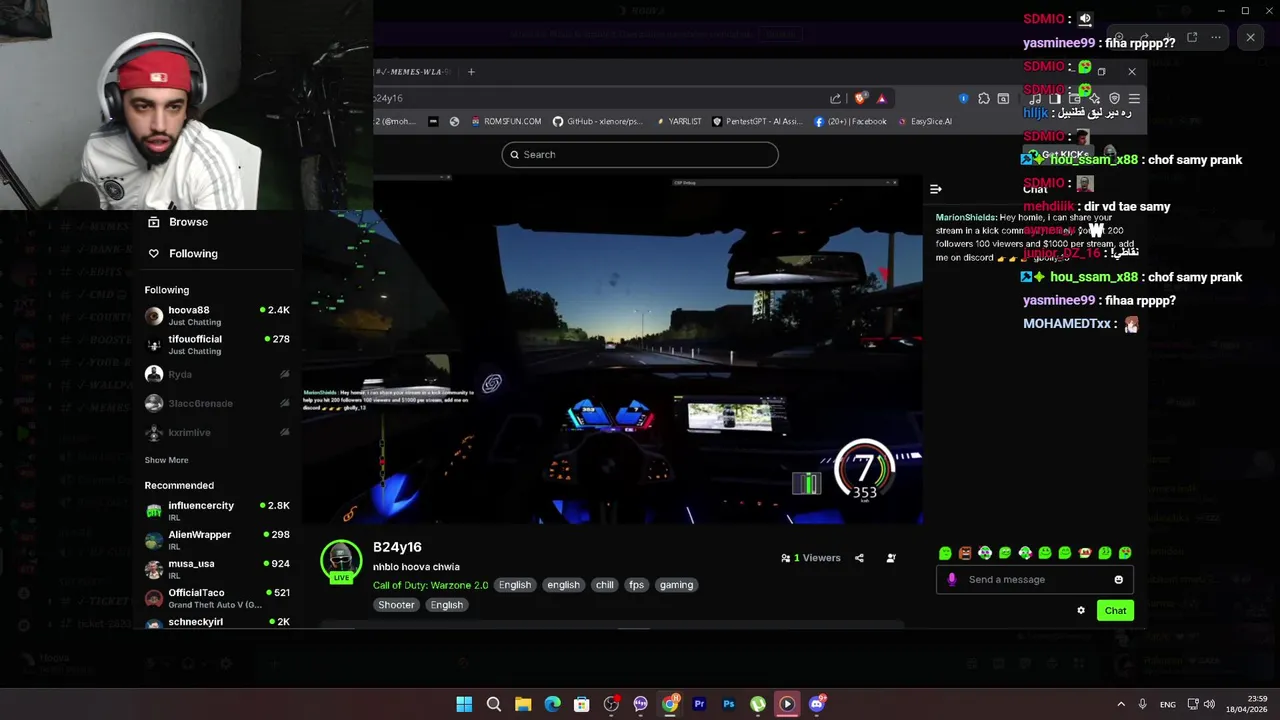
Task: Open recommended channel OfficialTaco
Action: 217,598
